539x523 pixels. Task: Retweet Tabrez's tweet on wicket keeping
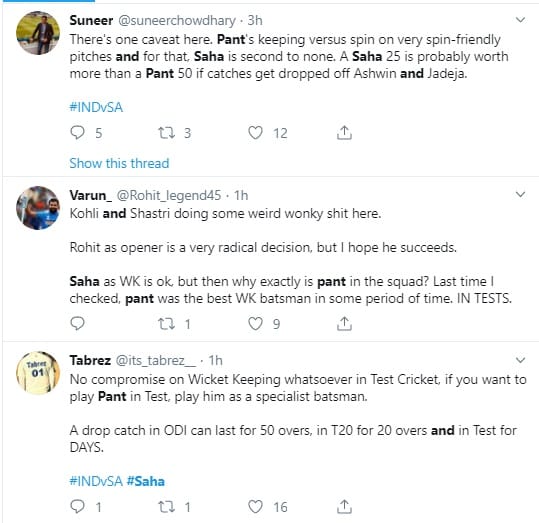(166, 506)
